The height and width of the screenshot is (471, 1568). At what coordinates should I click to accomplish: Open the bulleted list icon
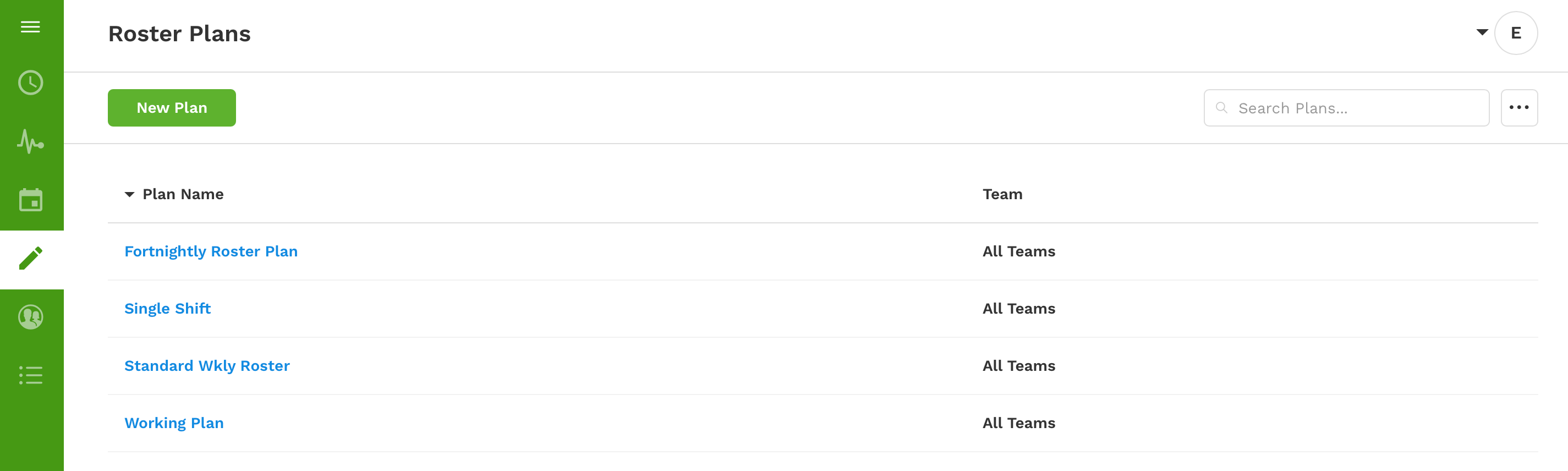(x=30, y=375)
